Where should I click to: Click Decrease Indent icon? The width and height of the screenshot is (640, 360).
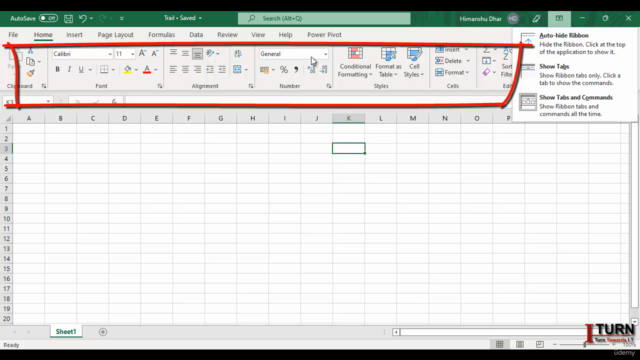210,70
